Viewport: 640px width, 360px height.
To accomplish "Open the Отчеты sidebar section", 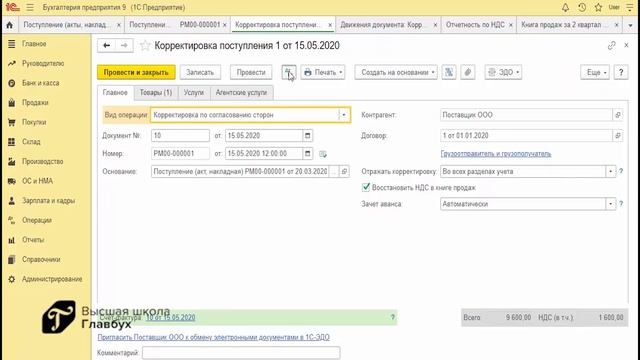I will click(x=33, y=240).
